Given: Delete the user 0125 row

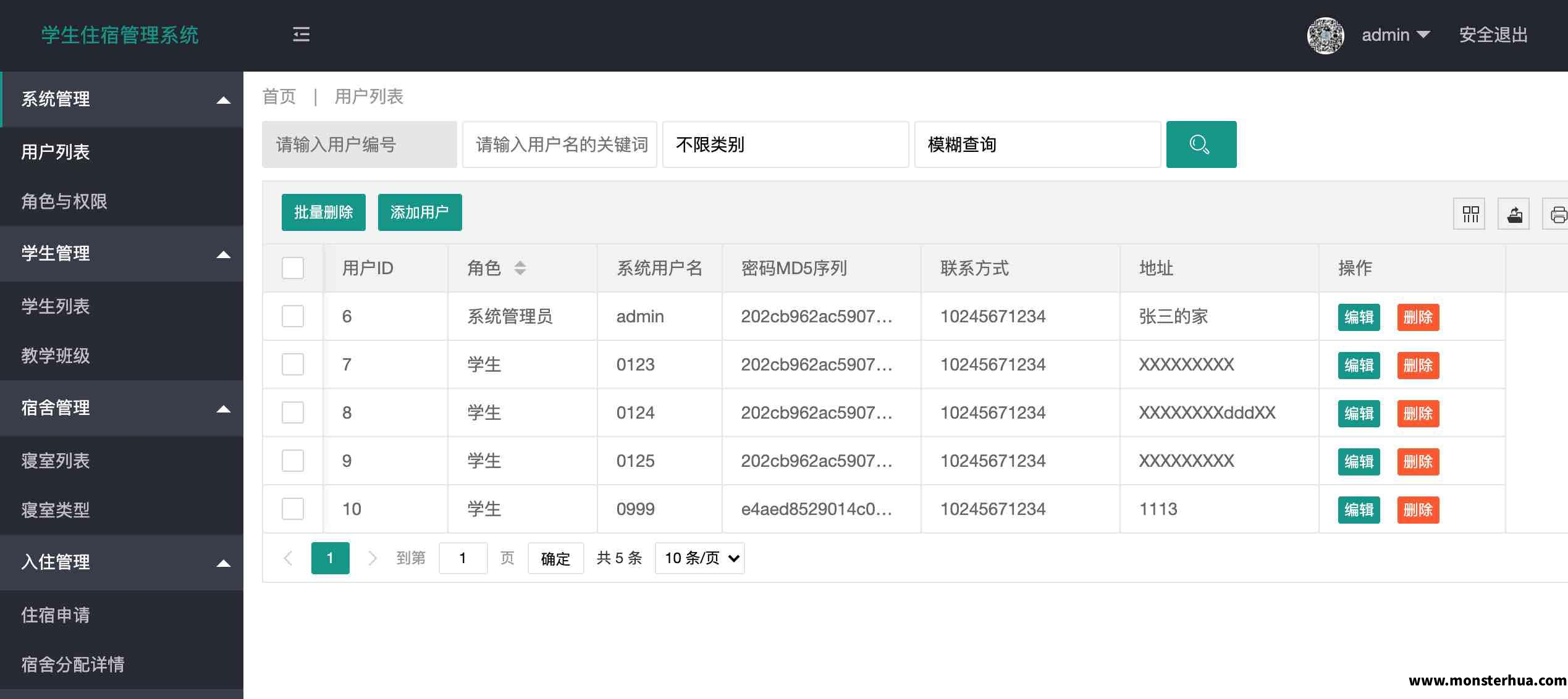Looking at the screenshot, I should tap(1418, 462).
